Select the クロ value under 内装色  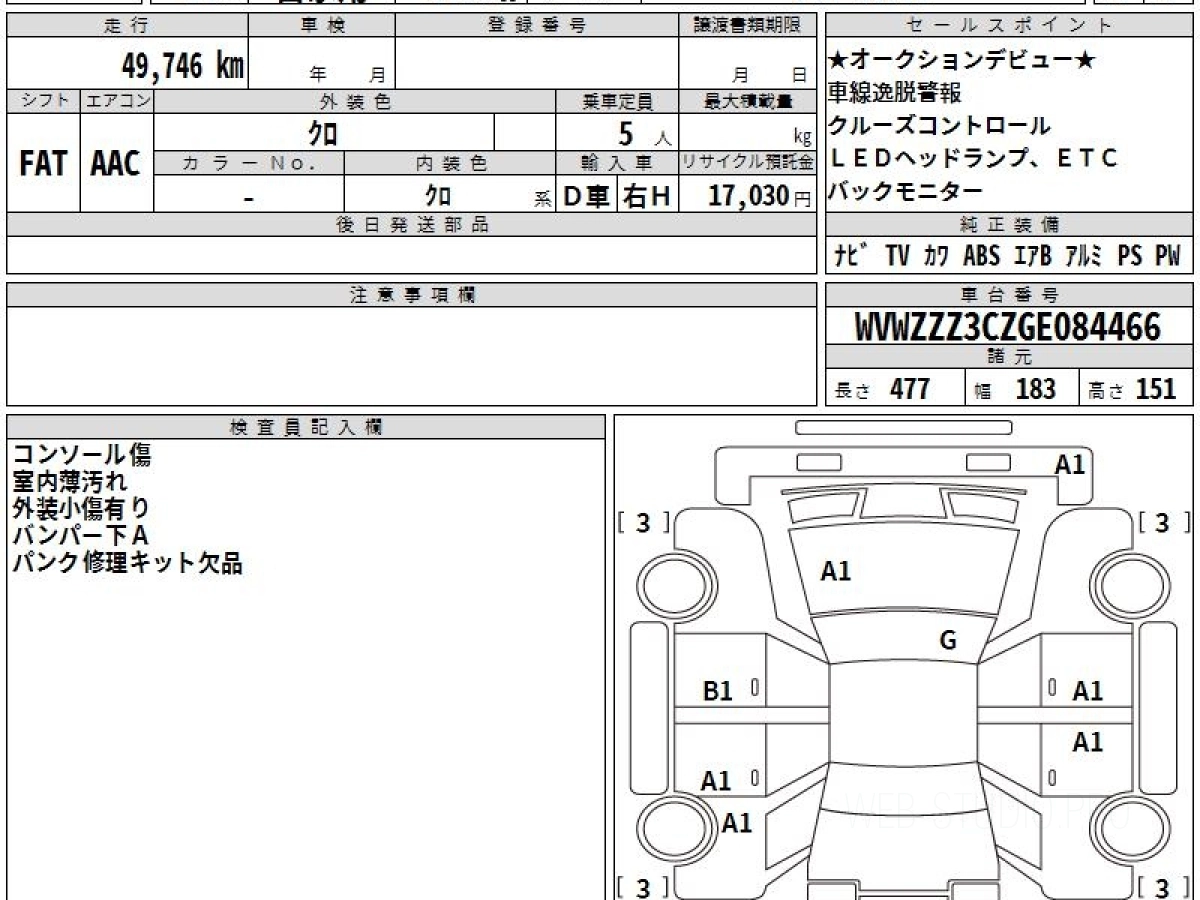click(x=437, y=195)
